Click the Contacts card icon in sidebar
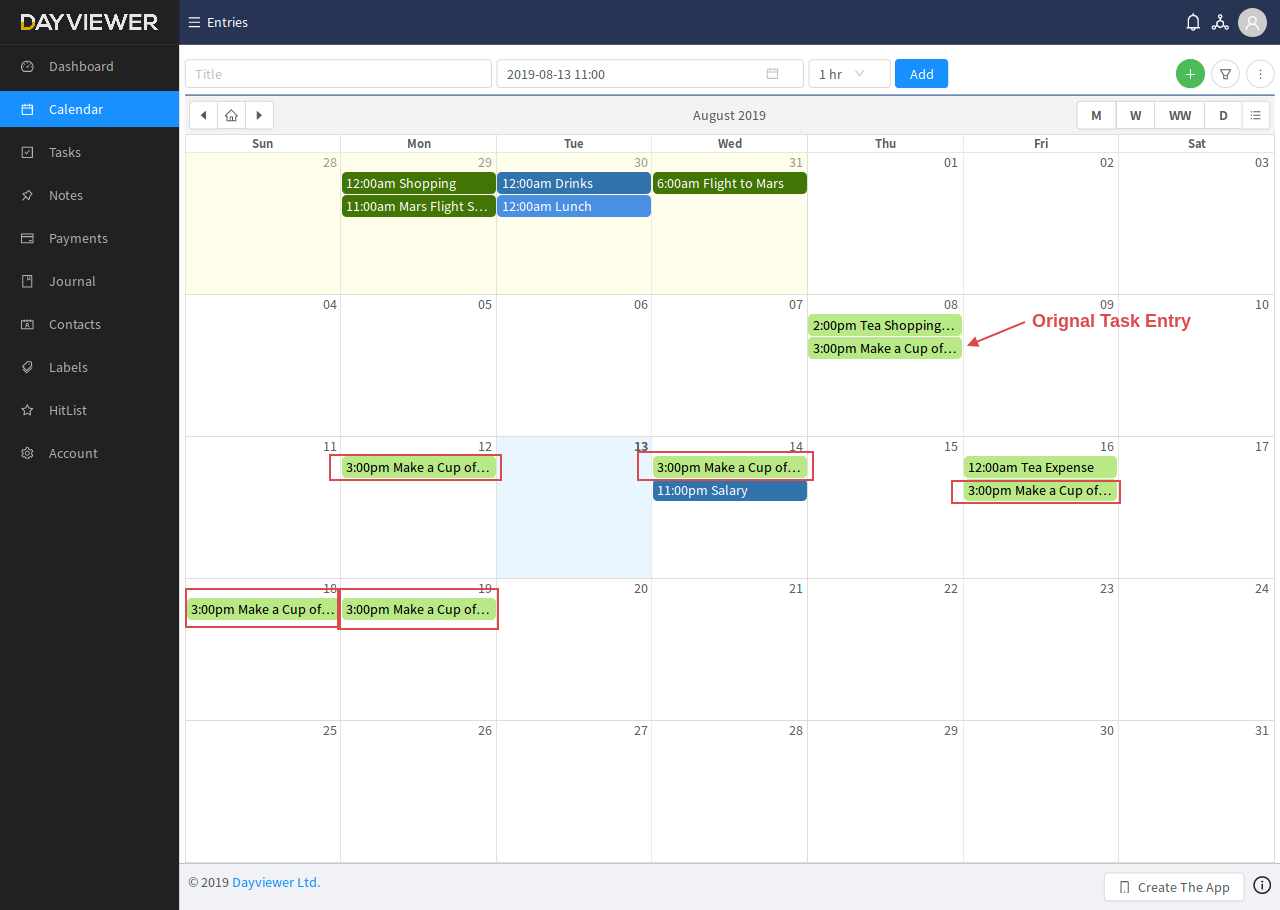This screenshot has height=910, width=1280. (28, 324)
